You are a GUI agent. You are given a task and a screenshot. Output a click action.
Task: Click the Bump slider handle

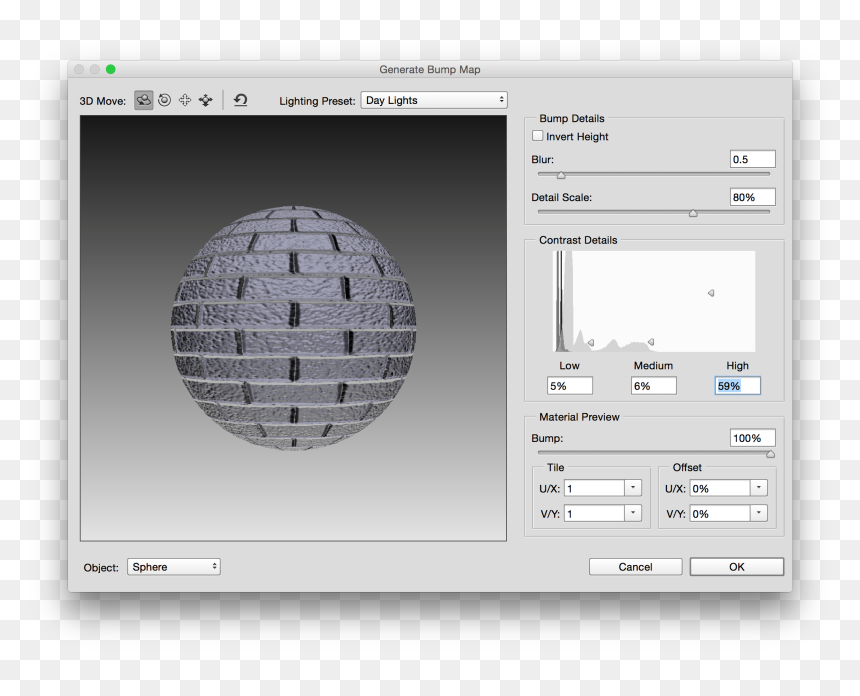pyautogui.click(x=771, y=454)
